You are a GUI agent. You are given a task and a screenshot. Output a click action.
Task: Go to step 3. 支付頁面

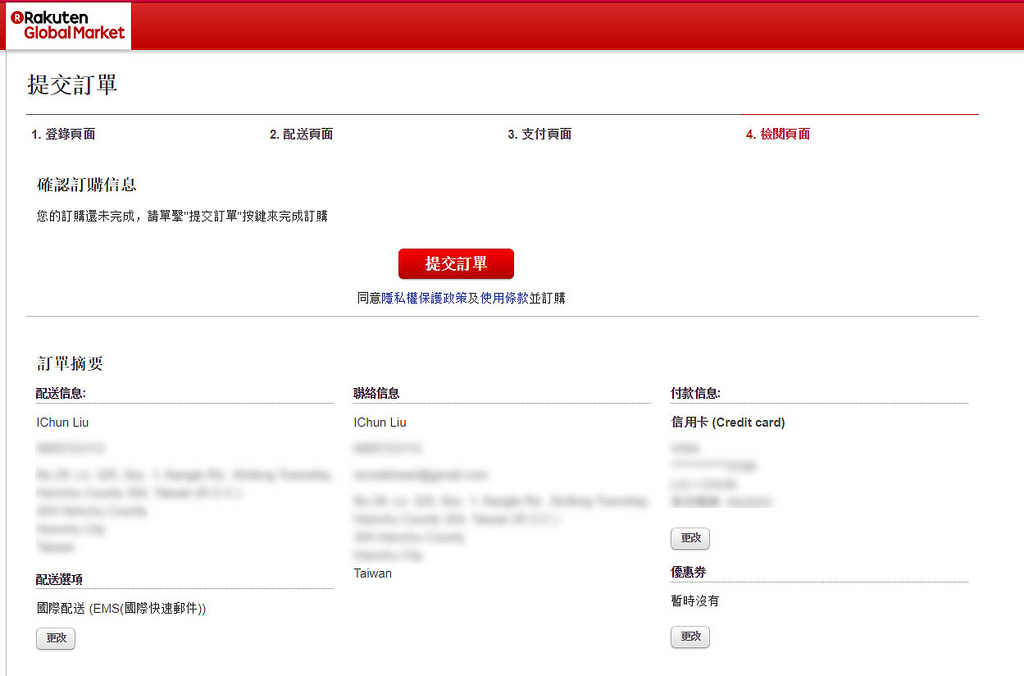[540, 134]
